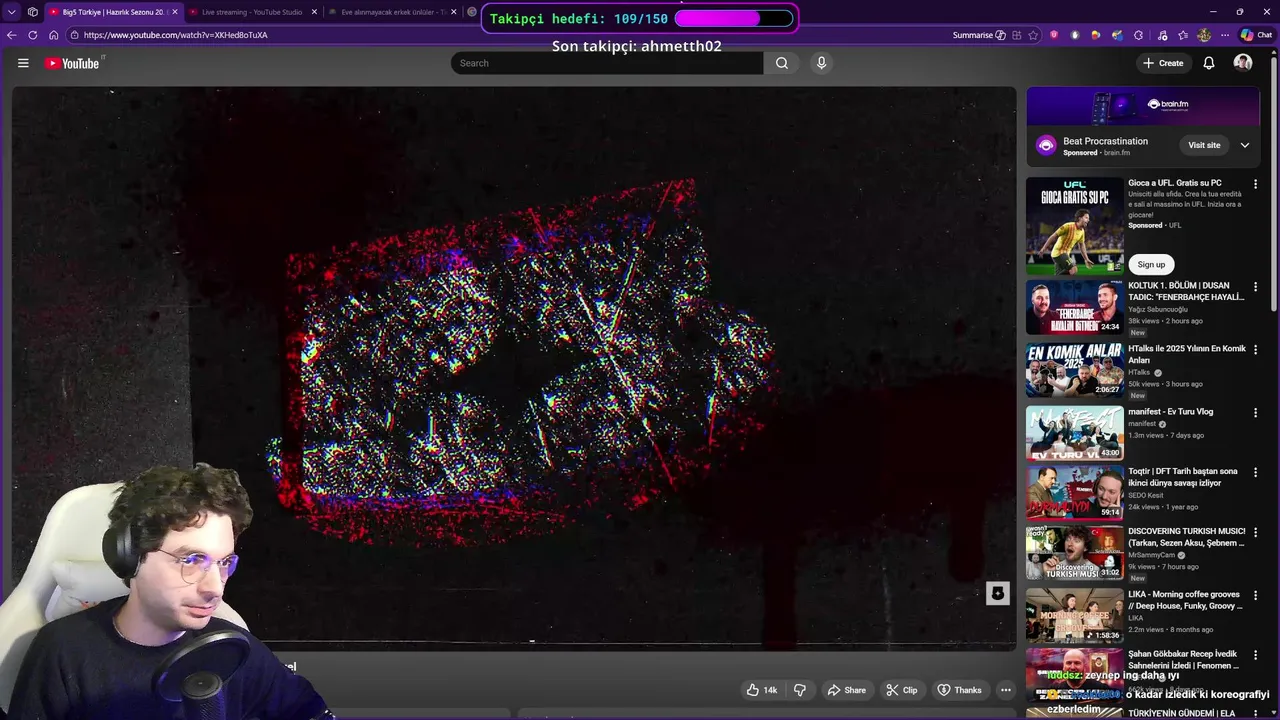Switch to Eve alınmayacak erkek ünlüler tab
Screen dimensions: 1280x720
pyautogui.click(x=393, y=12)
